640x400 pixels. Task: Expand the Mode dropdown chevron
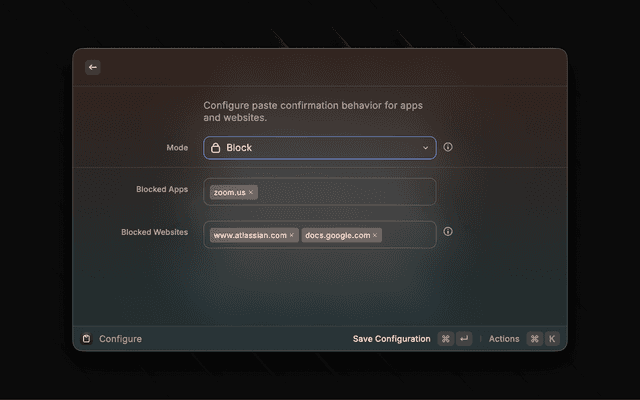pos(425,148)
